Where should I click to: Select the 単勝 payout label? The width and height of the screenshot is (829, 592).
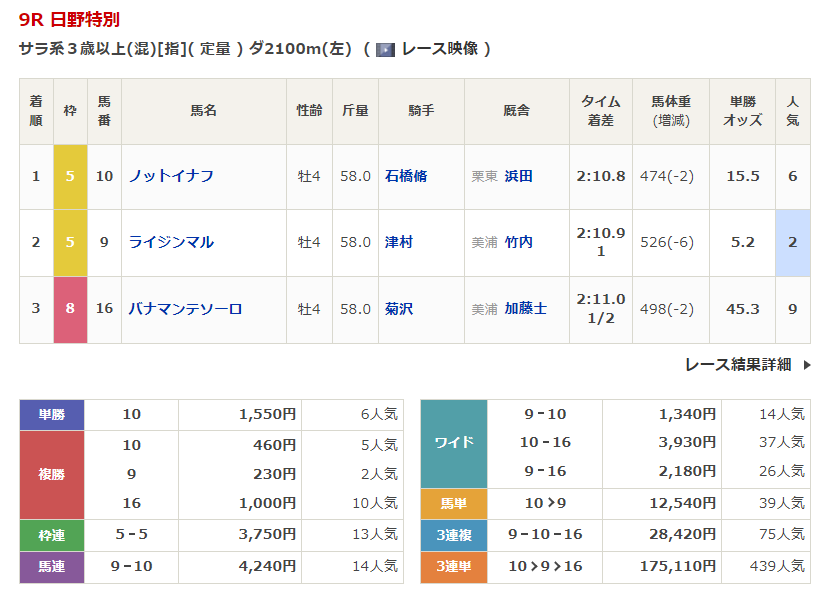[52, 414]
